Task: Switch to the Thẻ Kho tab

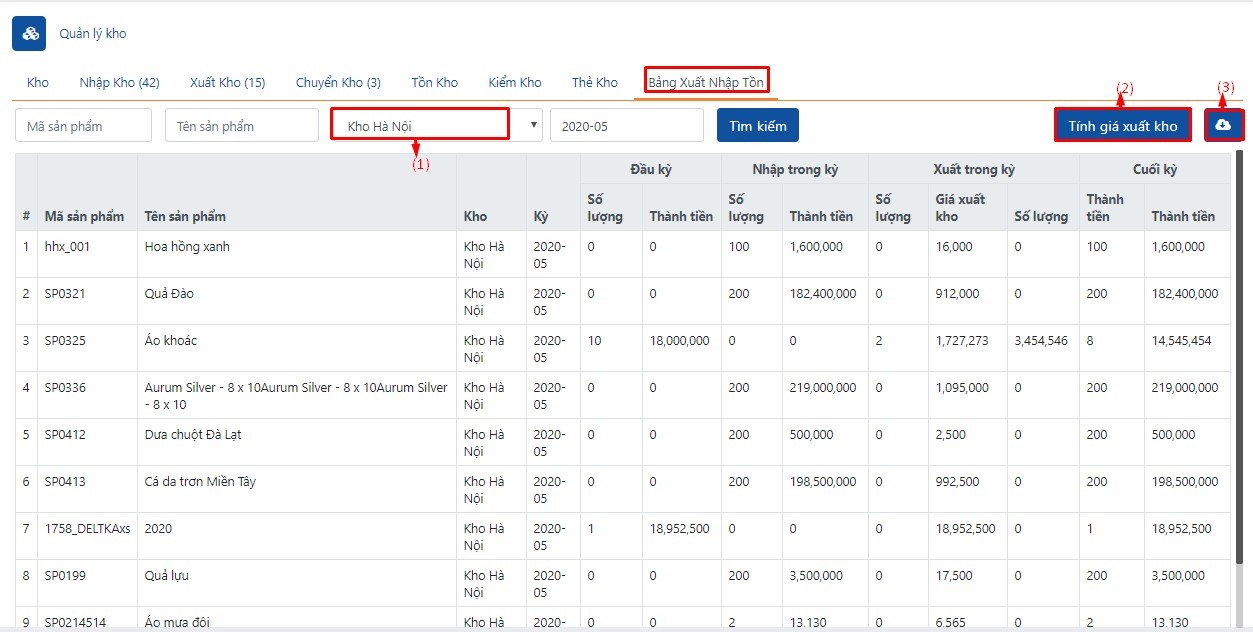Action: (x=594, y=82)
